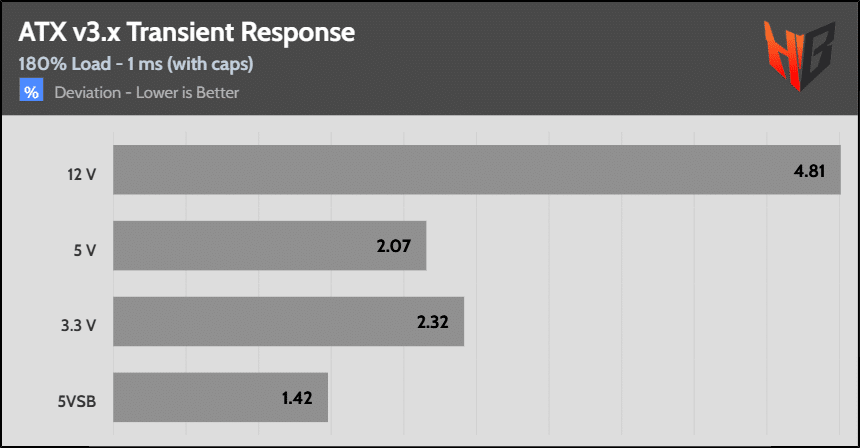The width and height of the screenshot is (860, 448).
Task: Click the 2.07 value label
Action: 395,246
